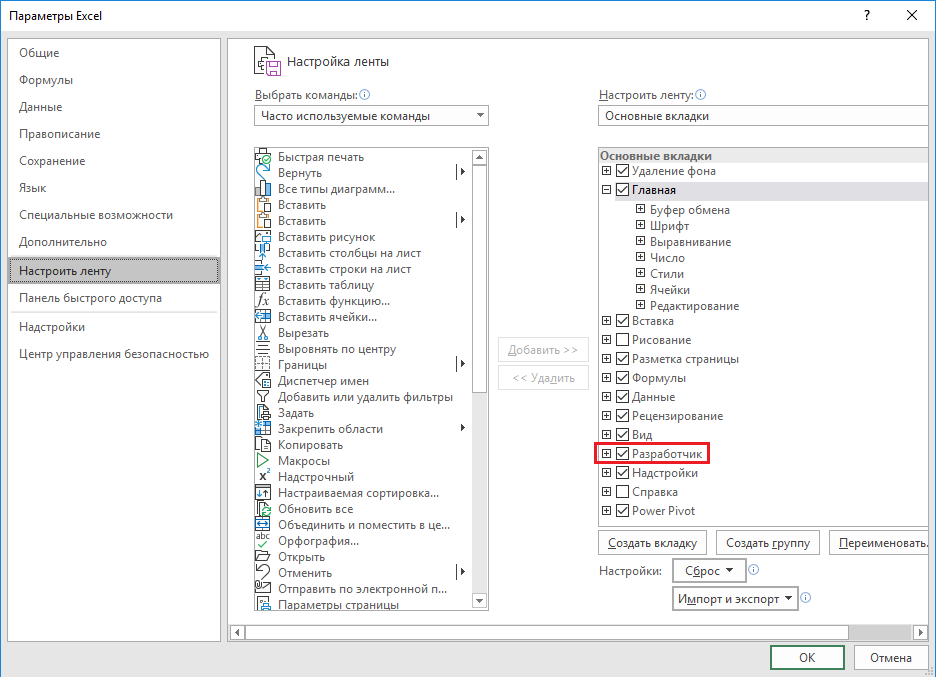The width and height of the screenshot is (936, 677).
Task: Click the Redo icon next to Вернуть
Action: pyautogui.click(x=263, y=173)
